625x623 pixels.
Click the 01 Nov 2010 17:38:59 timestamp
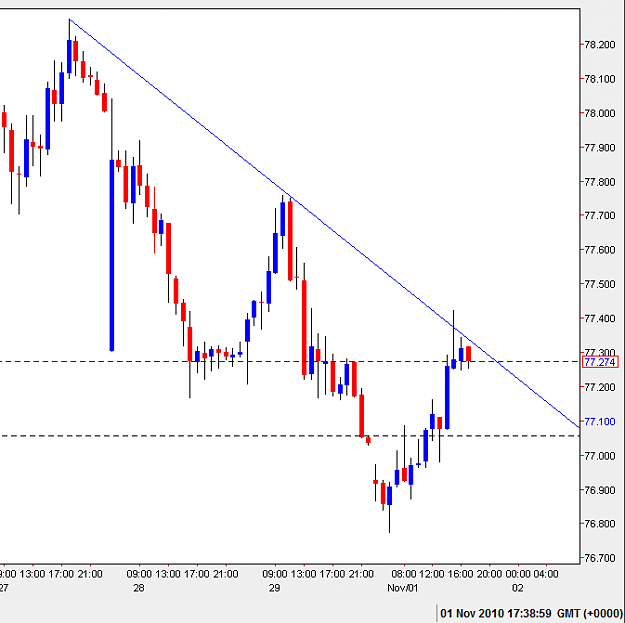pos(496,613)
